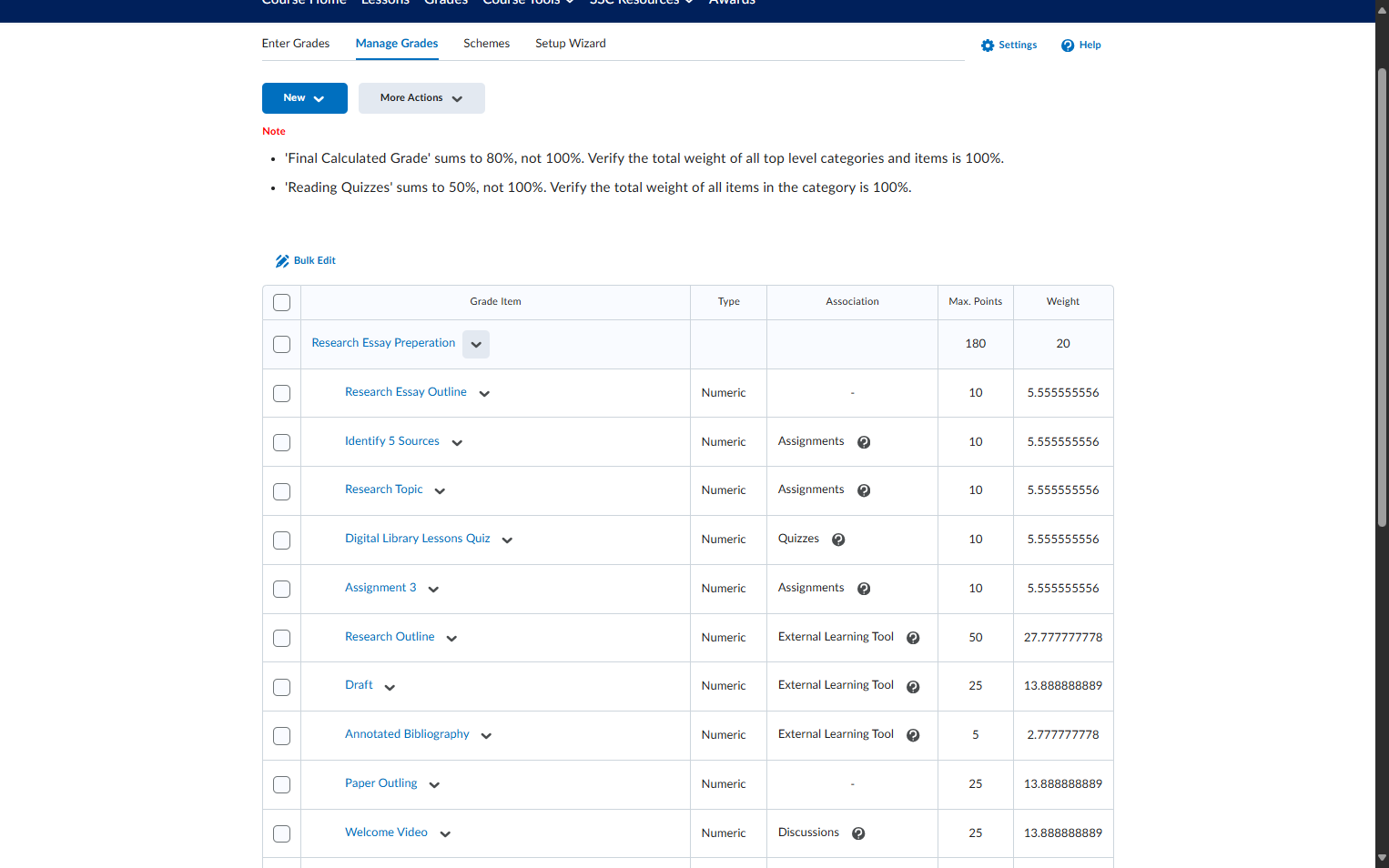
Task: Click help icon in Research Topic row
Action: 864,490
